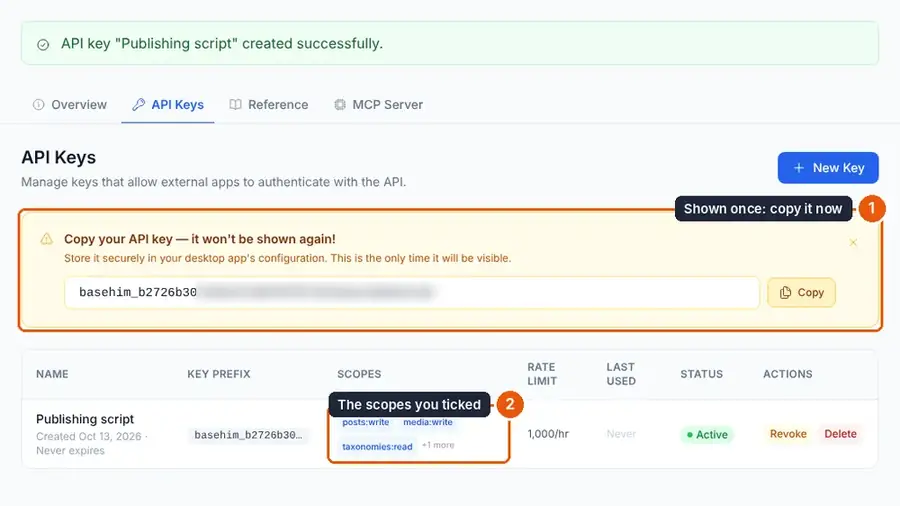
Task: Copy the new API key
Action: [x=801, y=293]
